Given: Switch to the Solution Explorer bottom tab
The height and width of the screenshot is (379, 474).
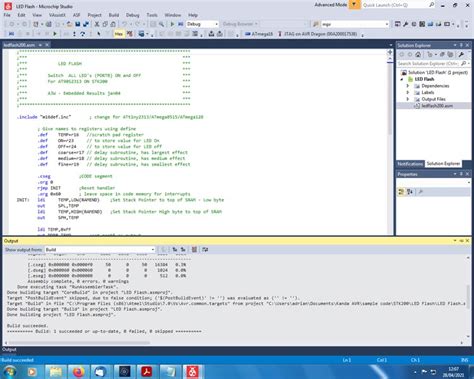Looking at the screenshot, I should pos(443,164).
